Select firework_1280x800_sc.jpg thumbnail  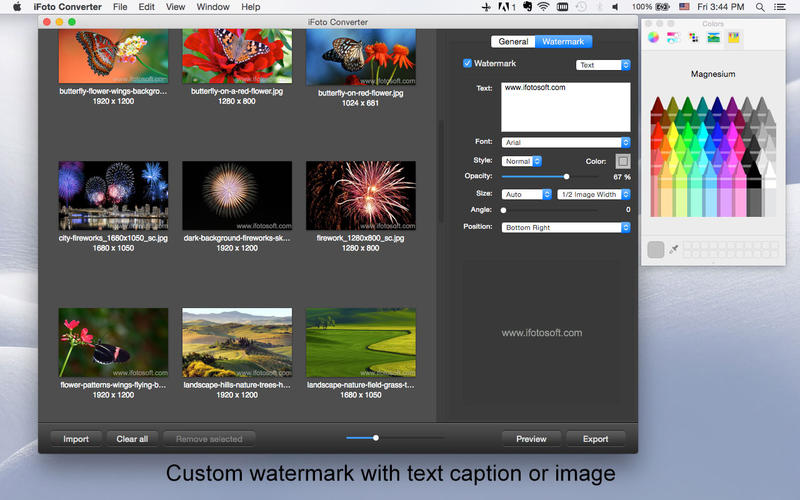click(361, 196)
